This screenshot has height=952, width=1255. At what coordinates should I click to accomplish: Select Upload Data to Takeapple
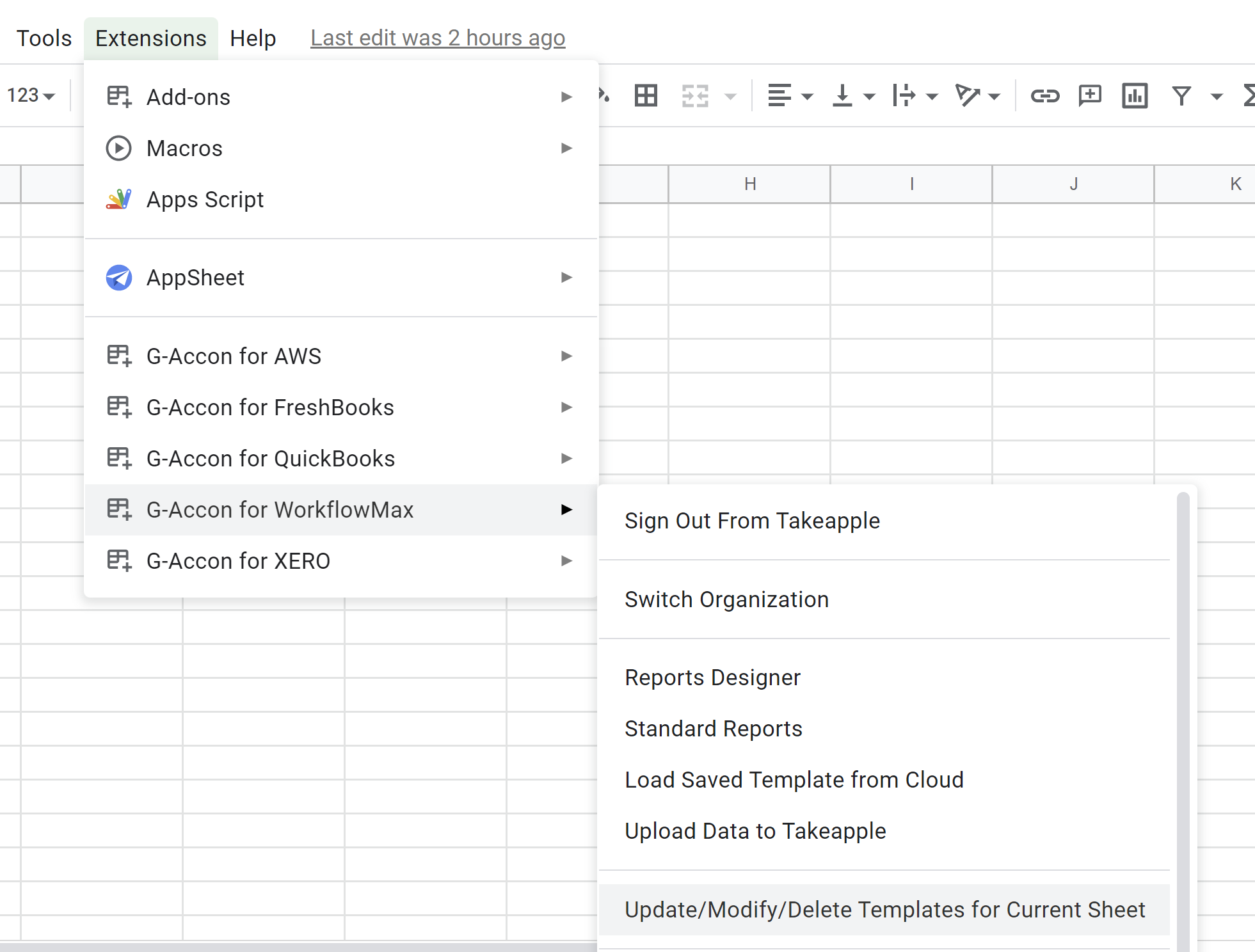(x=884, y=831)
